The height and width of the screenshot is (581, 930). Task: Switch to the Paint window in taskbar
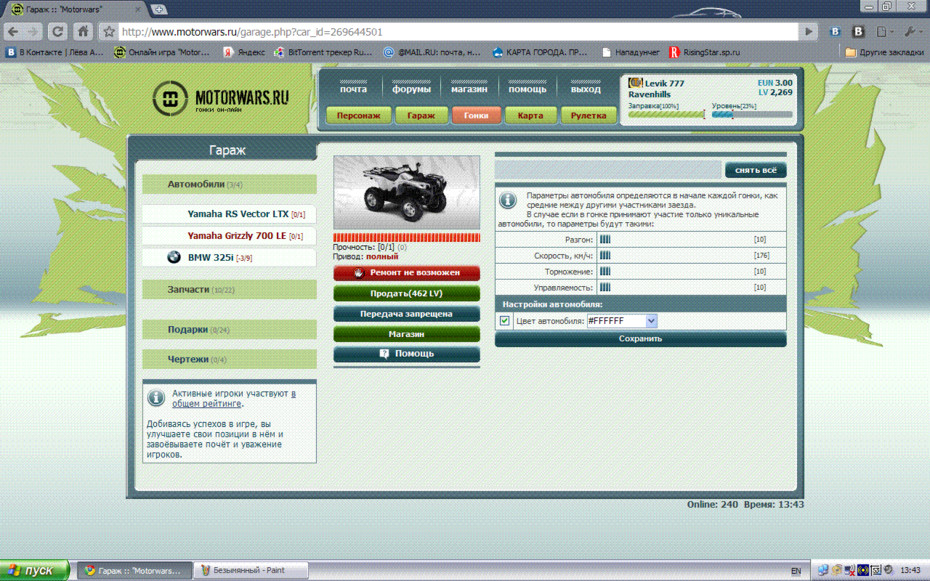tap(250, 570)
